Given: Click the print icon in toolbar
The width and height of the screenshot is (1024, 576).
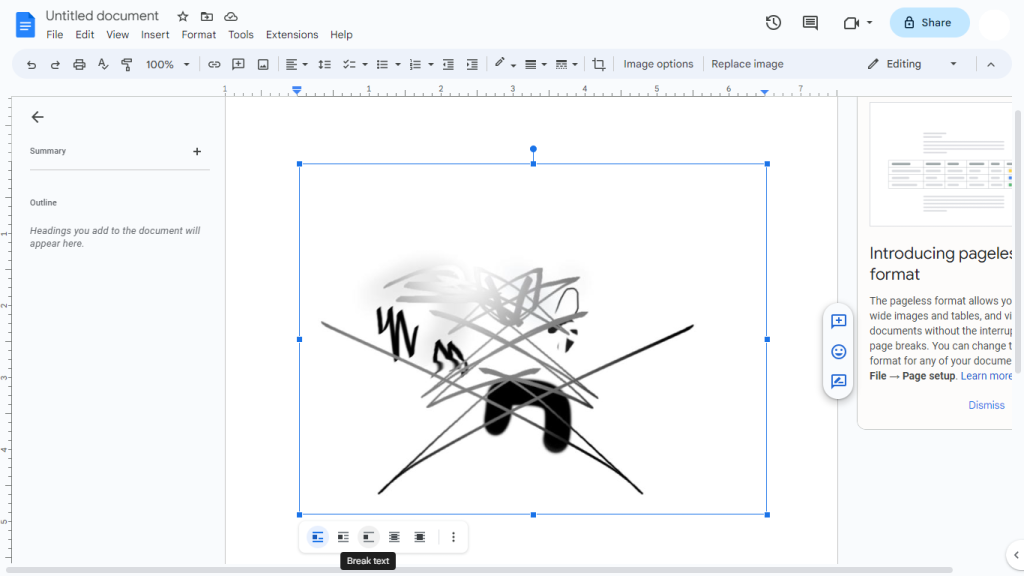Looking at the screenshot, I should 79,64.
